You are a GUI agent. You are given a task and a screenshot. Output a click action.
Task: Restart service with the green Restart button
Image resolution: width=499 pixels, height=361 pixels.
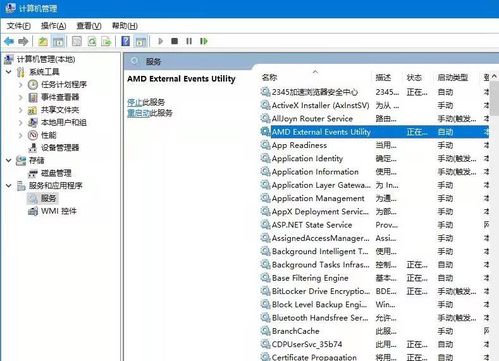(x=204, y=41)
